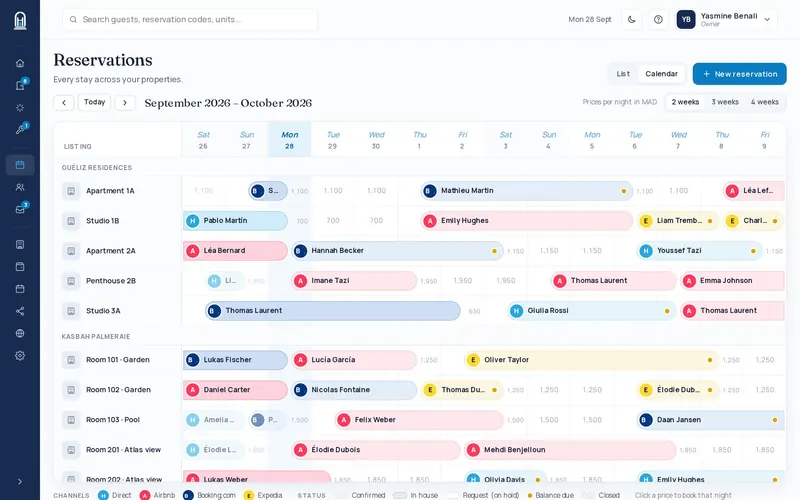Open Giulia Rossi reservation
The height and width of the screenshot is (500, 800).
point(591,311)
